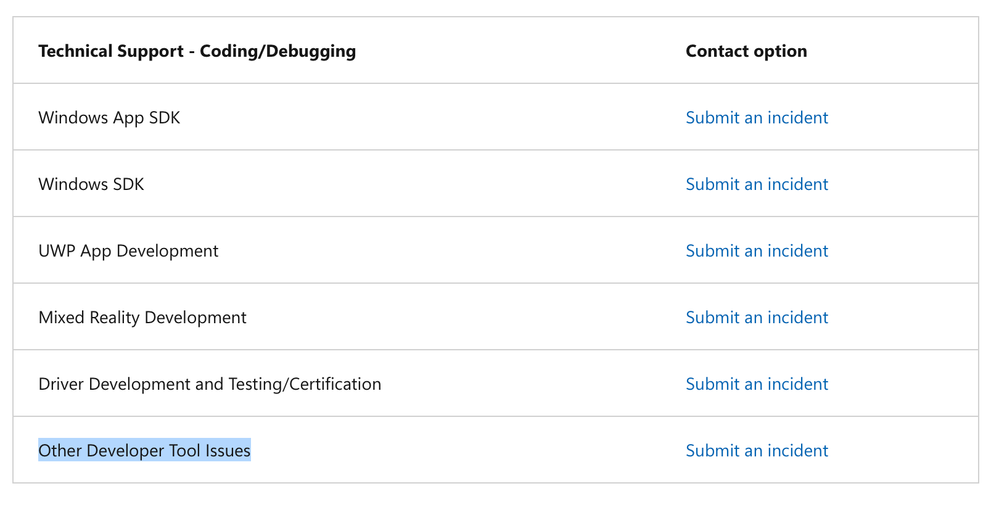Open Submit an incident for Windows App SDK
The height and width of the screenshot is (507, 999).
(756, 118)
